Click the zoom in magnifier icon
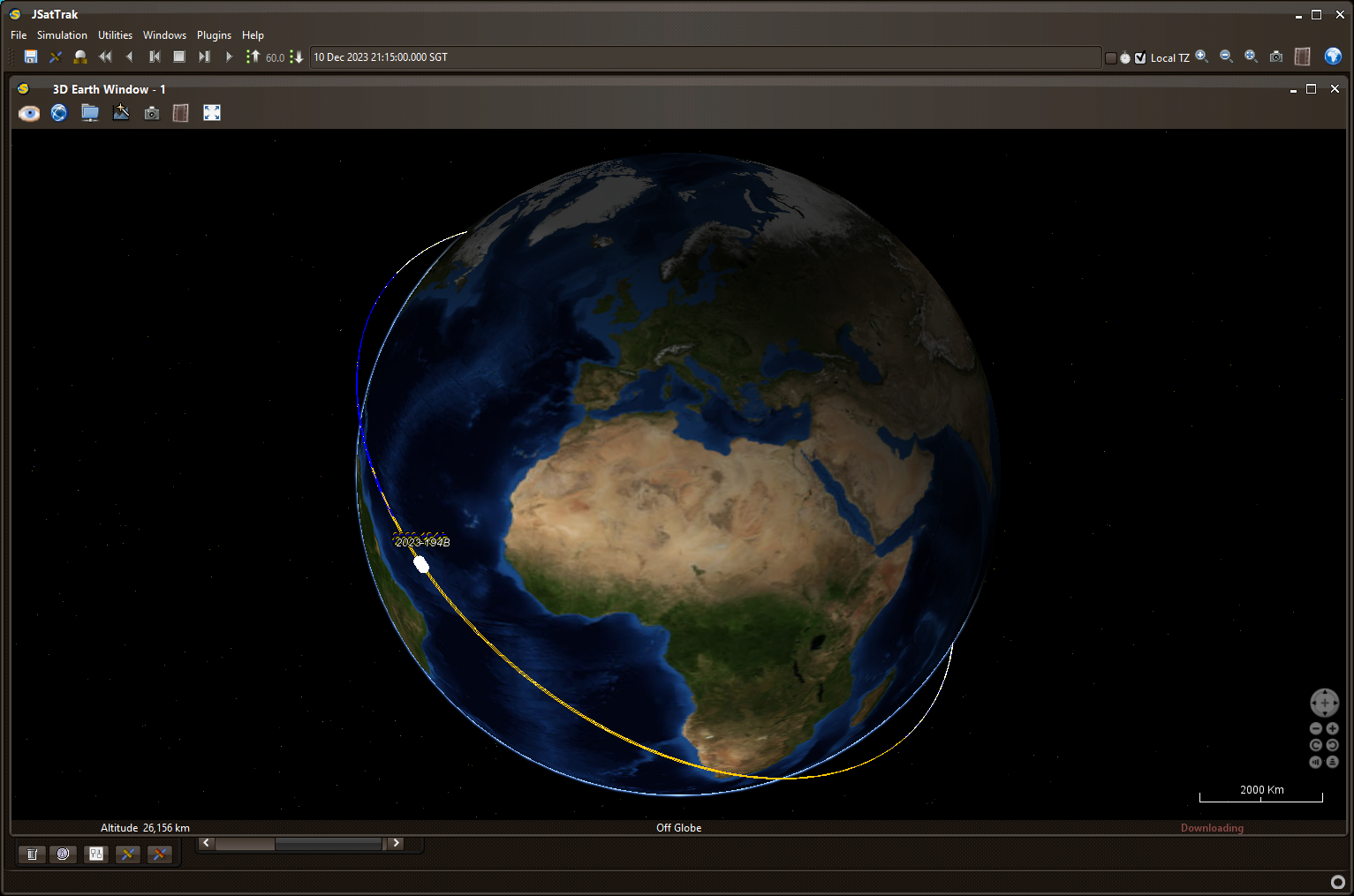This screenshot has height=896, width=1354. coord(1202,56)
